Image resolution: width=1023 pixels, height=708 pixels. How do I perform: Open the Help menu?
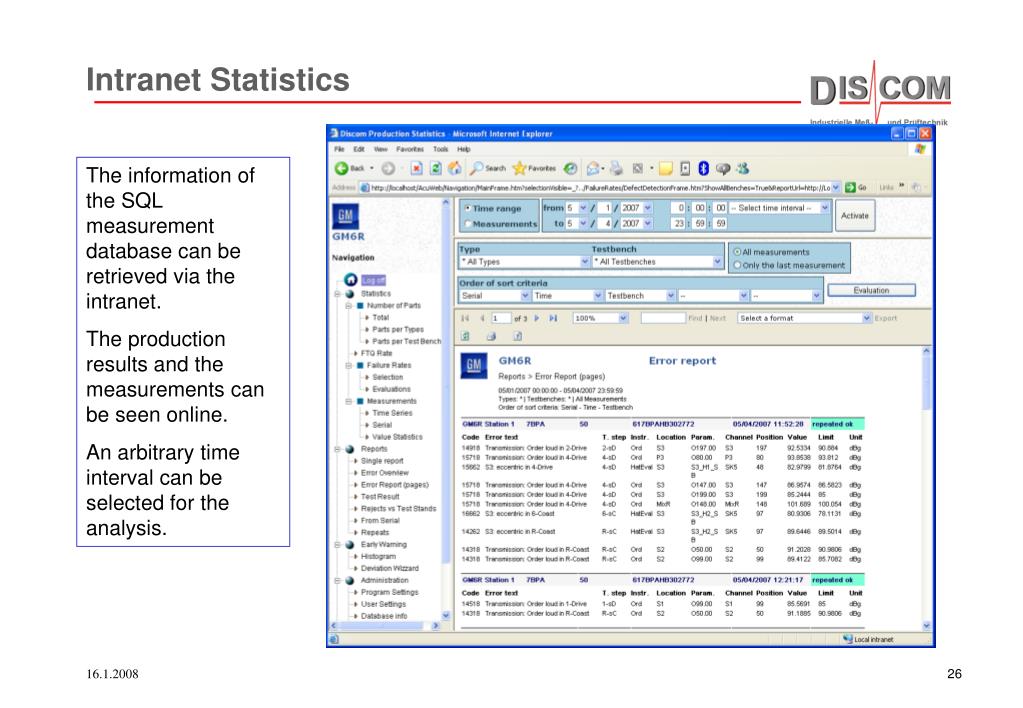pos(464,149)
